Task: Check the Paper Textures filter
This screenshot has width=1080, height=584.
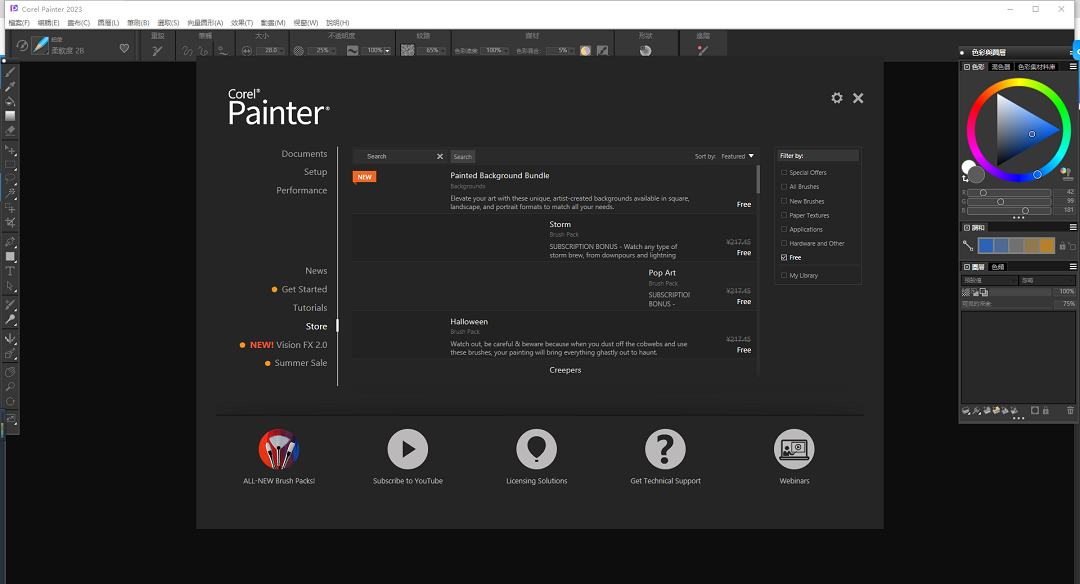Action: tap(784, 215)
